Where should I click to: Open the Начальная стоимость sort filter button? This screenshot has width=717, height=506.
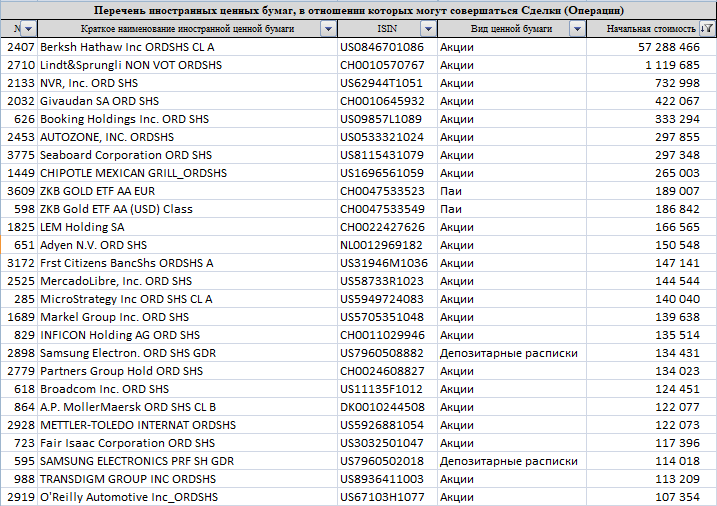707,29
